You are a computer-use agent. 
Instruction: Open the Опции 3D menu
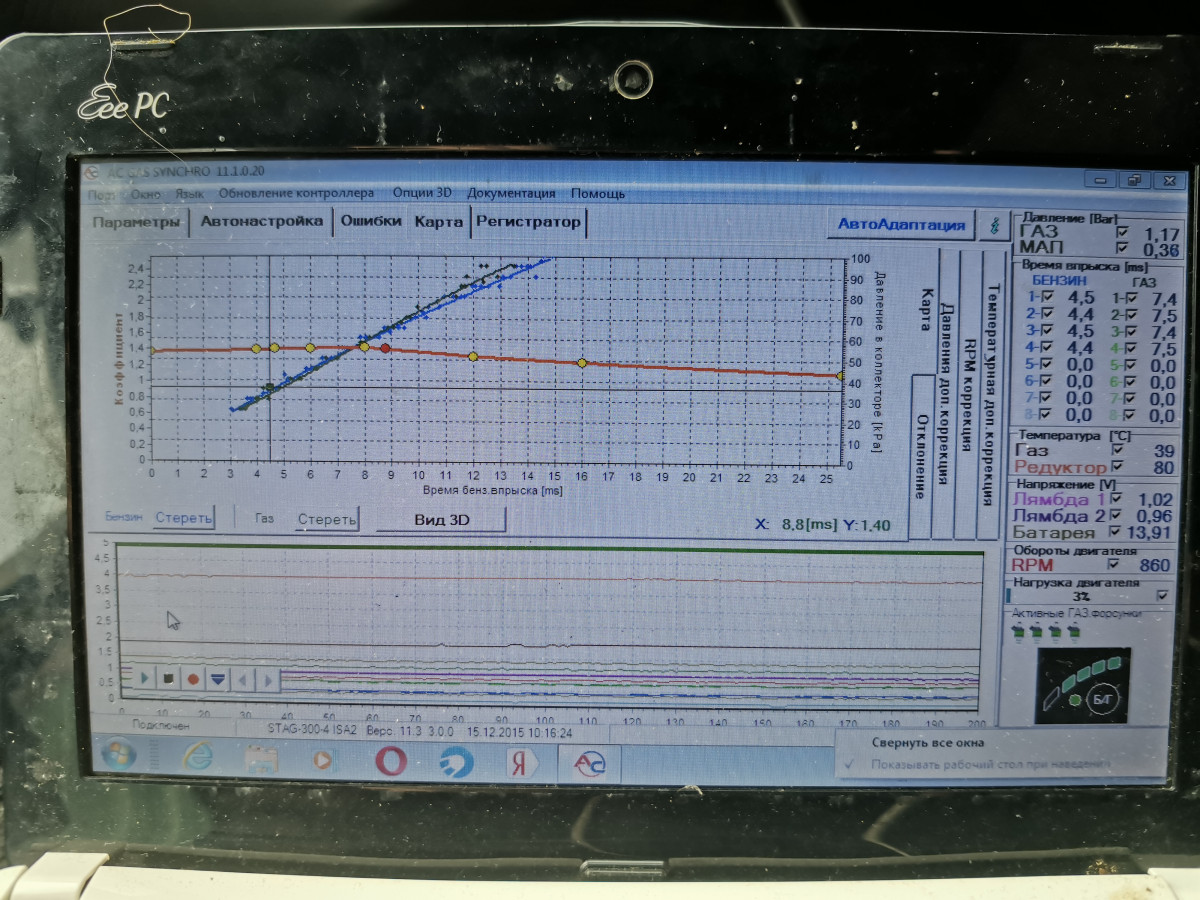[422, 193]
